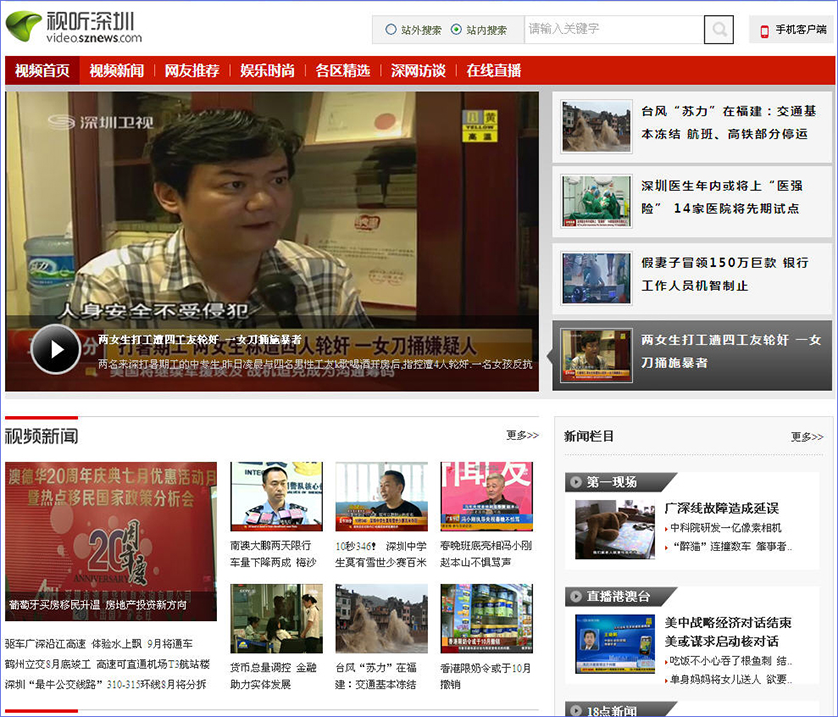Open the 深圳医生 医强险 thumbnail
The image size is (838, 717).
(596, 201)
